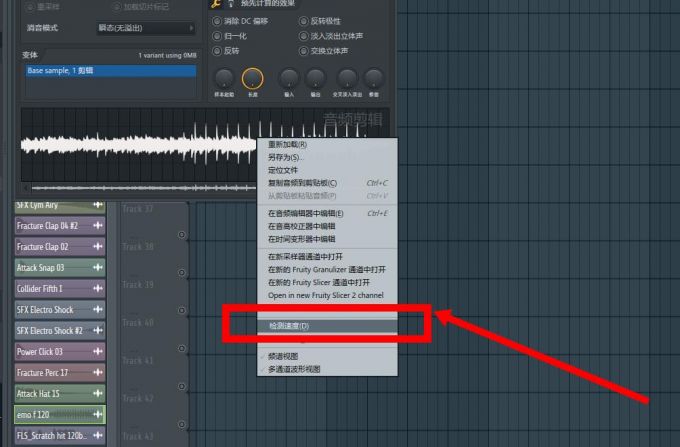Click the 输入 fade-in knob
The image size is (680, 447).
[x=289, y=78]
